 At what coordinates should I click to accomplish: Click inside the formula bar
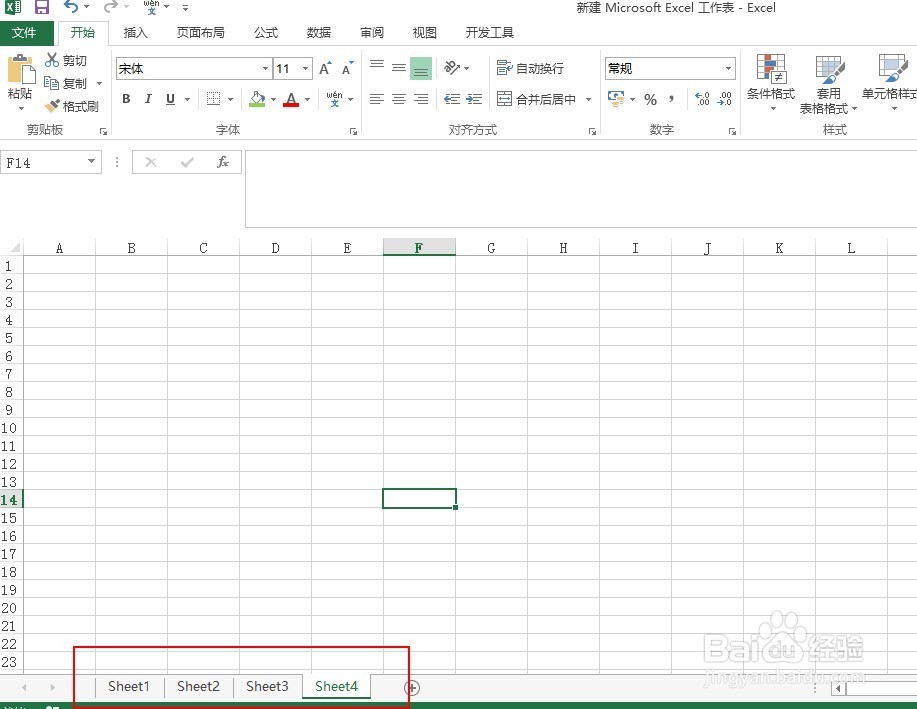[581, 188]
